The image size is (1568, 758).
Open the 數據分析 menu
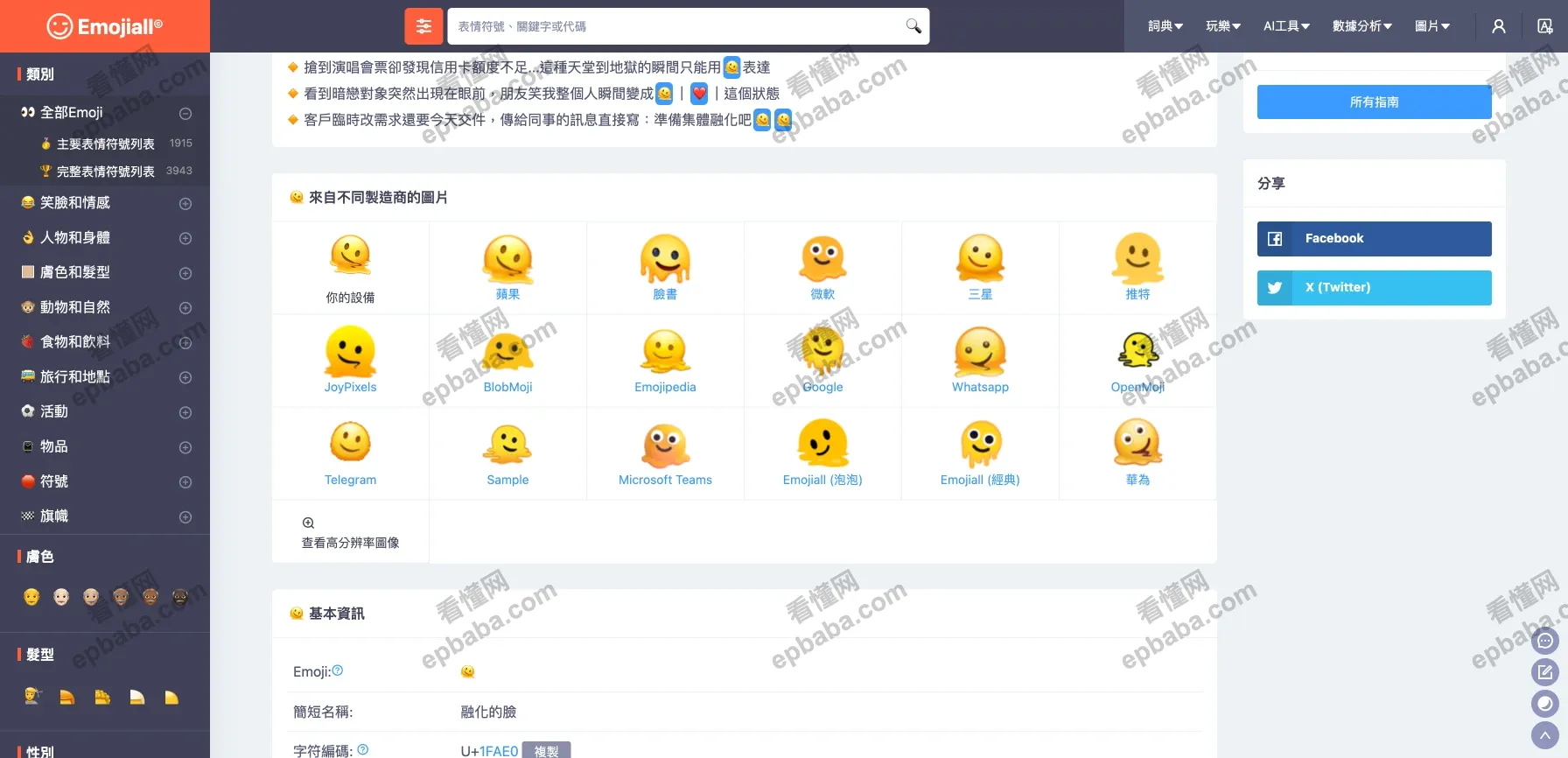(x=1362, y=26)
